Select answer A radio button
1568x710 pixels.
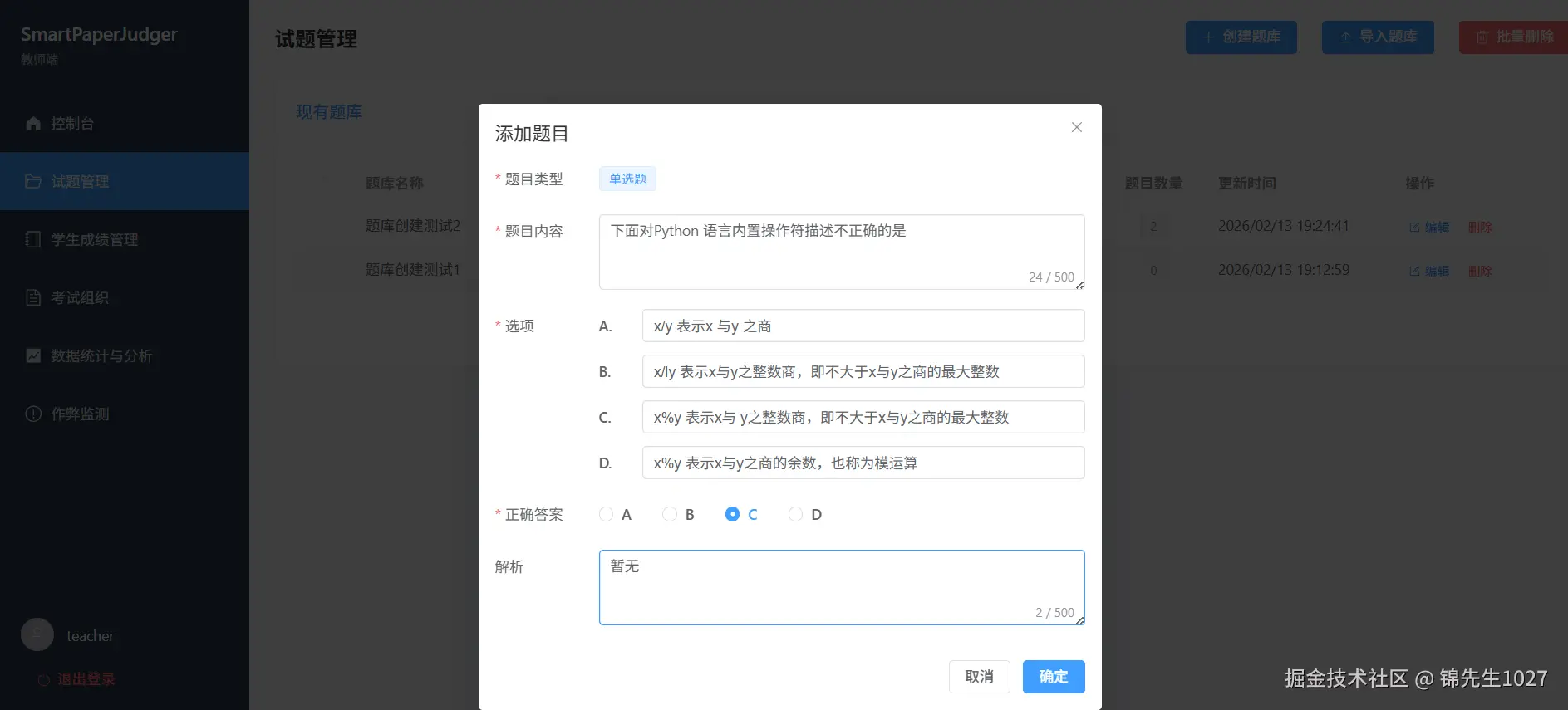[x=606, y=514]
